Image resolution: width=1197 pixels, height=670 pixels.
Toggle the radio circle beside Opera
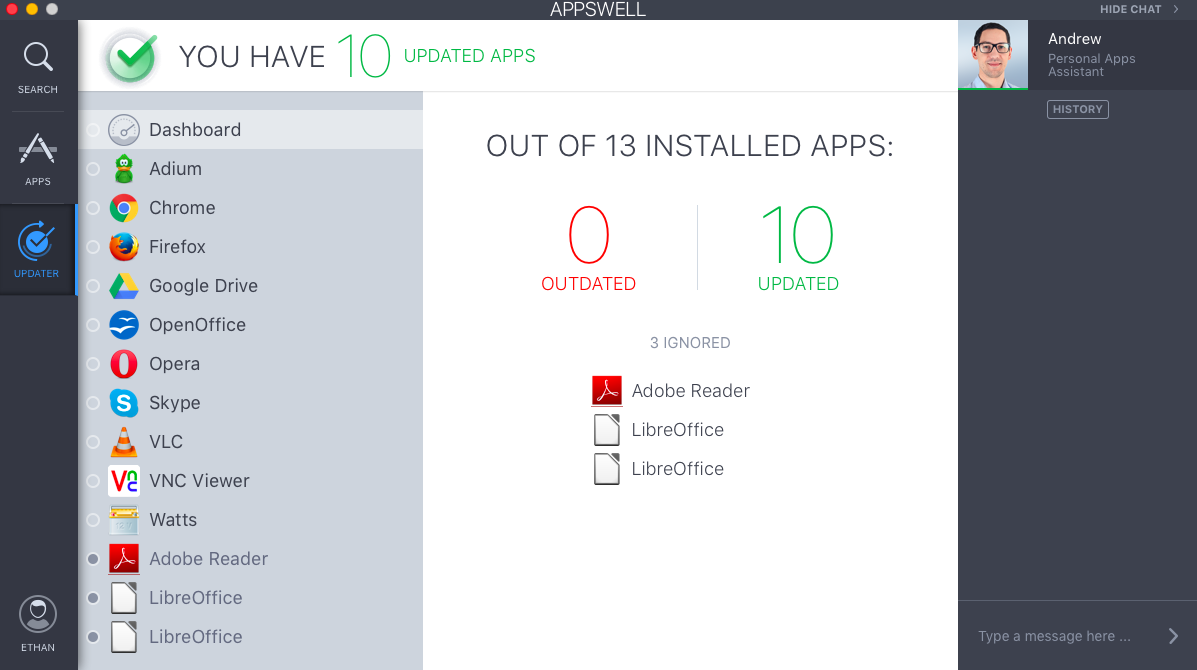[93, 364]
